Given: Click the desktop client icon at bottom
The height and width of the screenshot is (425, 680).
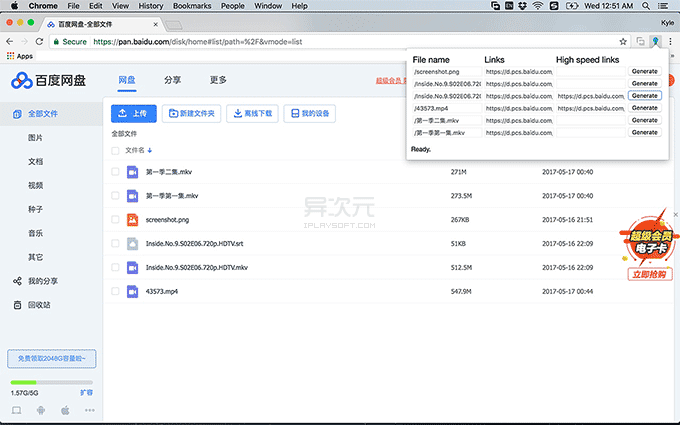Looking at the screenshot, I should pyautogui.click(x=16, y=410).
